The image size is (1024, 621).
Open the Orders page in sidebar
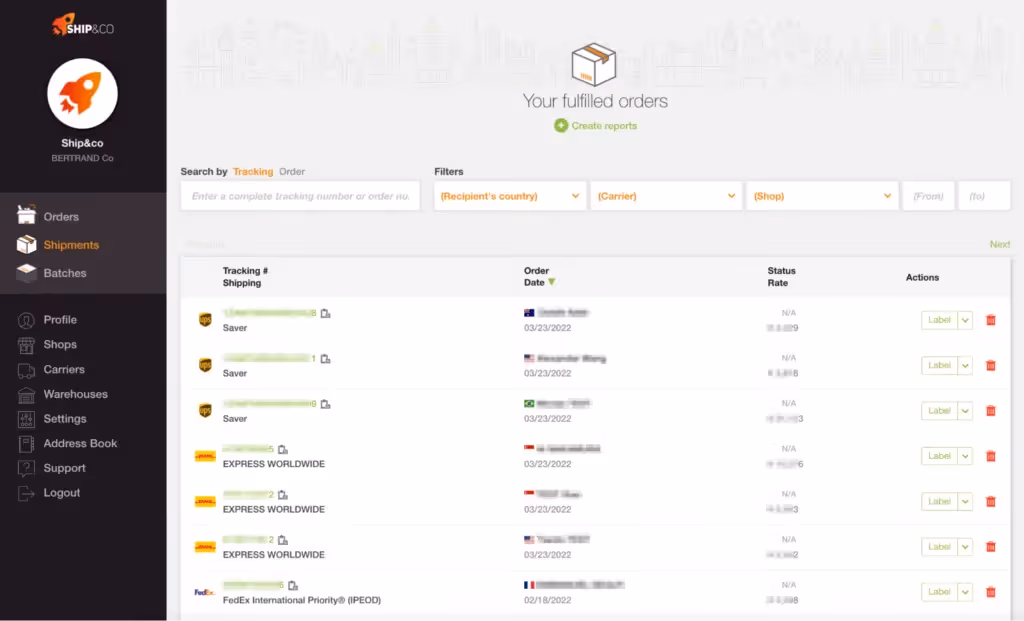click(x=61, y=217)
